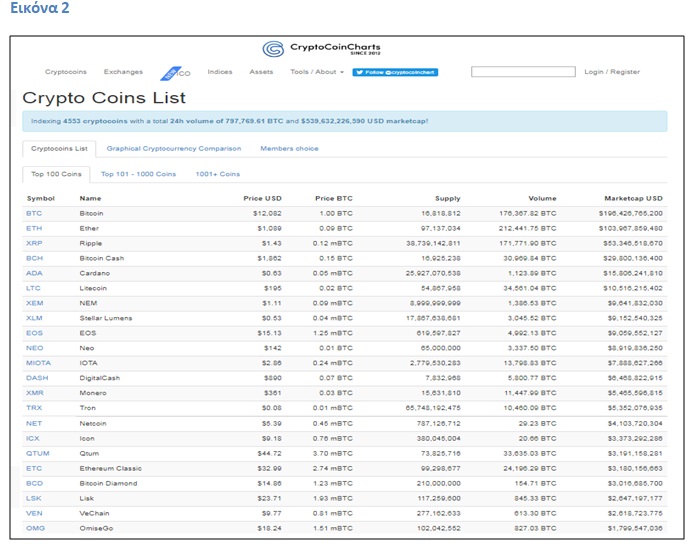Open the BCH symbol link

coord(34,258)
